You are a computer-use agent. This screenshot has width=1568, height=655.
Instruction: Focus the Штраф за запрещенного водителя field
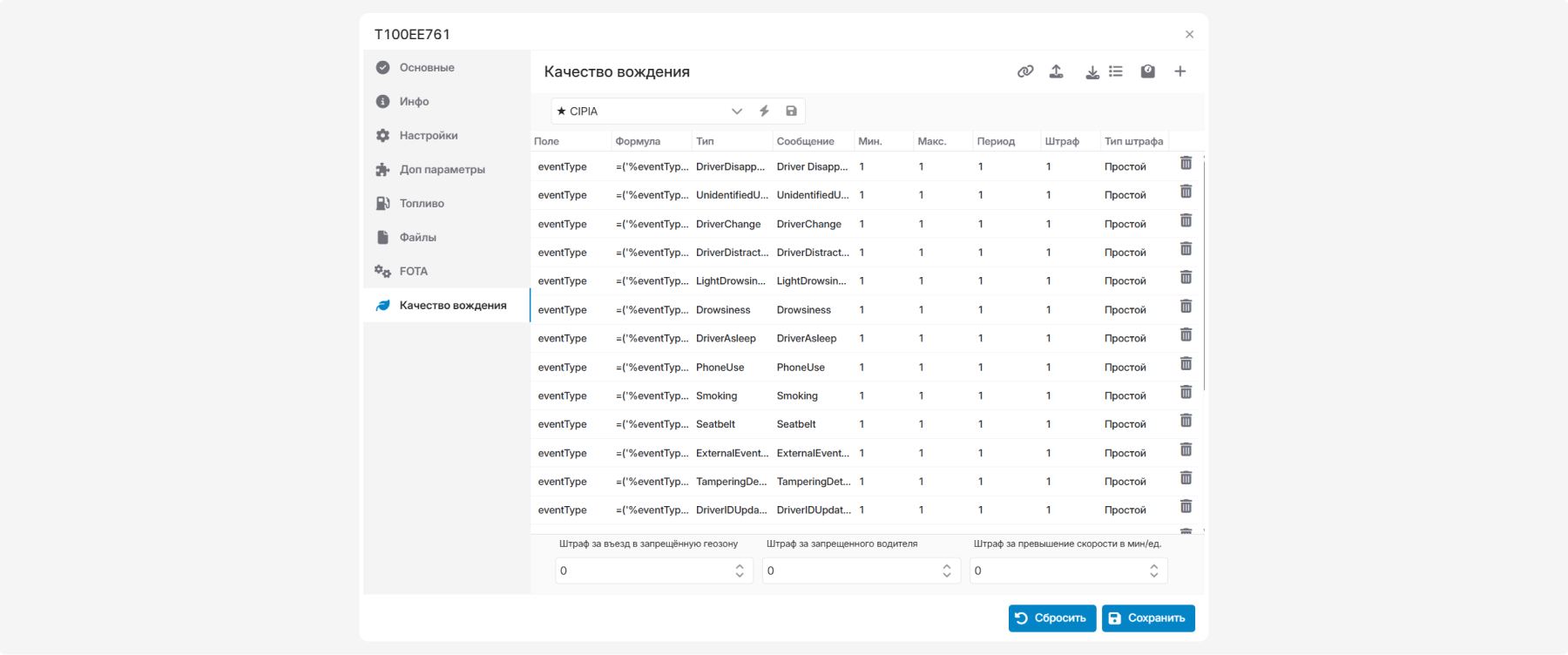point(861,571)
